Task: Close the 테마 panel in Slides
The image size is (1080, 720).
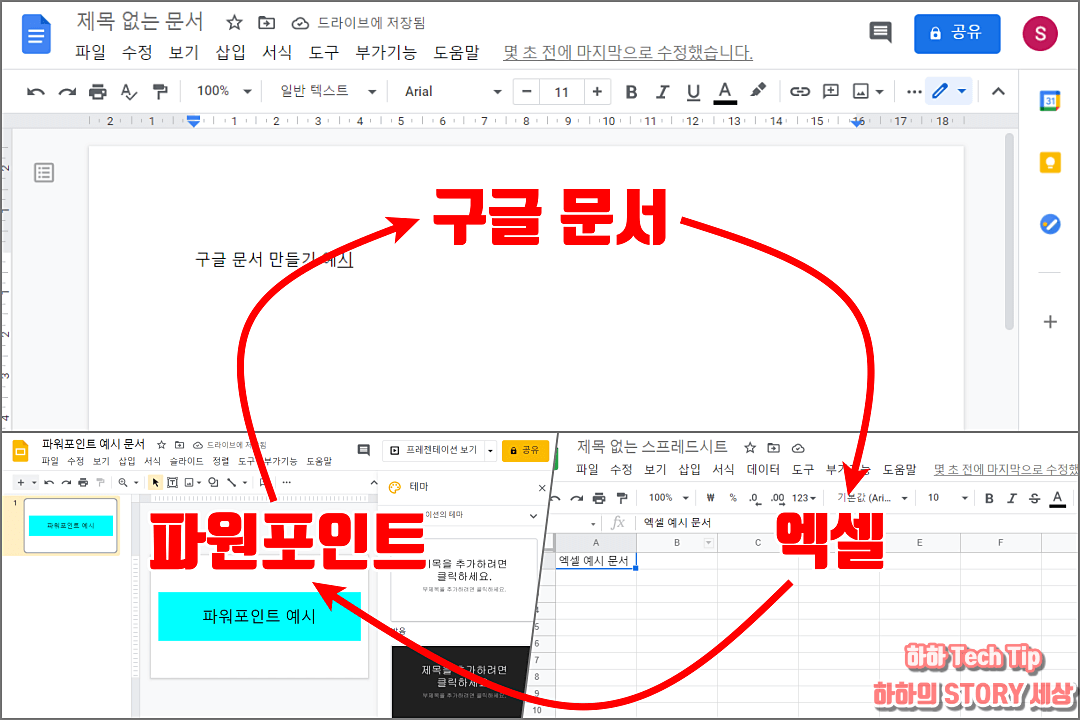Action: click(542, 488)
